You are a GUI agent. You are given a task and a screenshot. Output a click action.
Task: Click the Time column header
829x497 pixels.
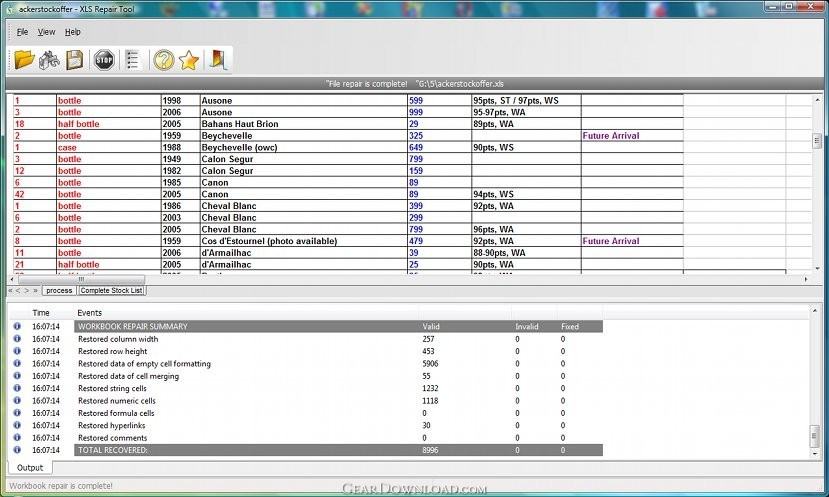click(41, 312)
